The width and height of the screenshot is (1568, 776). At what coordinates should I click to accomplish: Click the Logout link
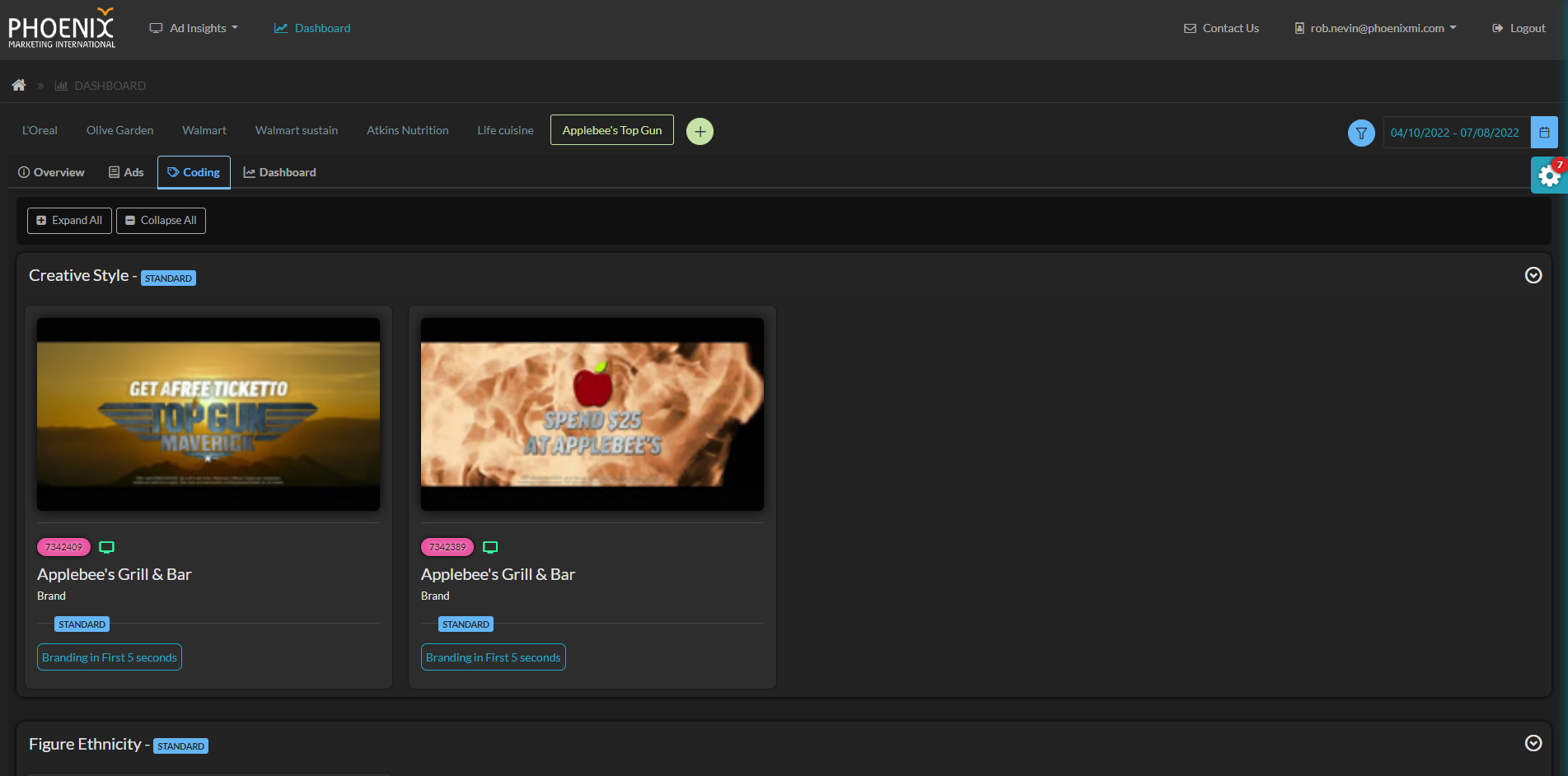[1519, 28]
